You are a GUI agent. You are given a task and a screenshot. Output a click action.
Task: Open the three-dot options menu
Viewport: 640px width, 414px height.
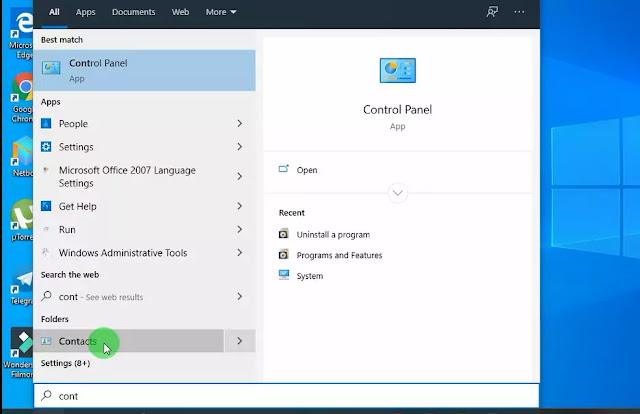519,12
